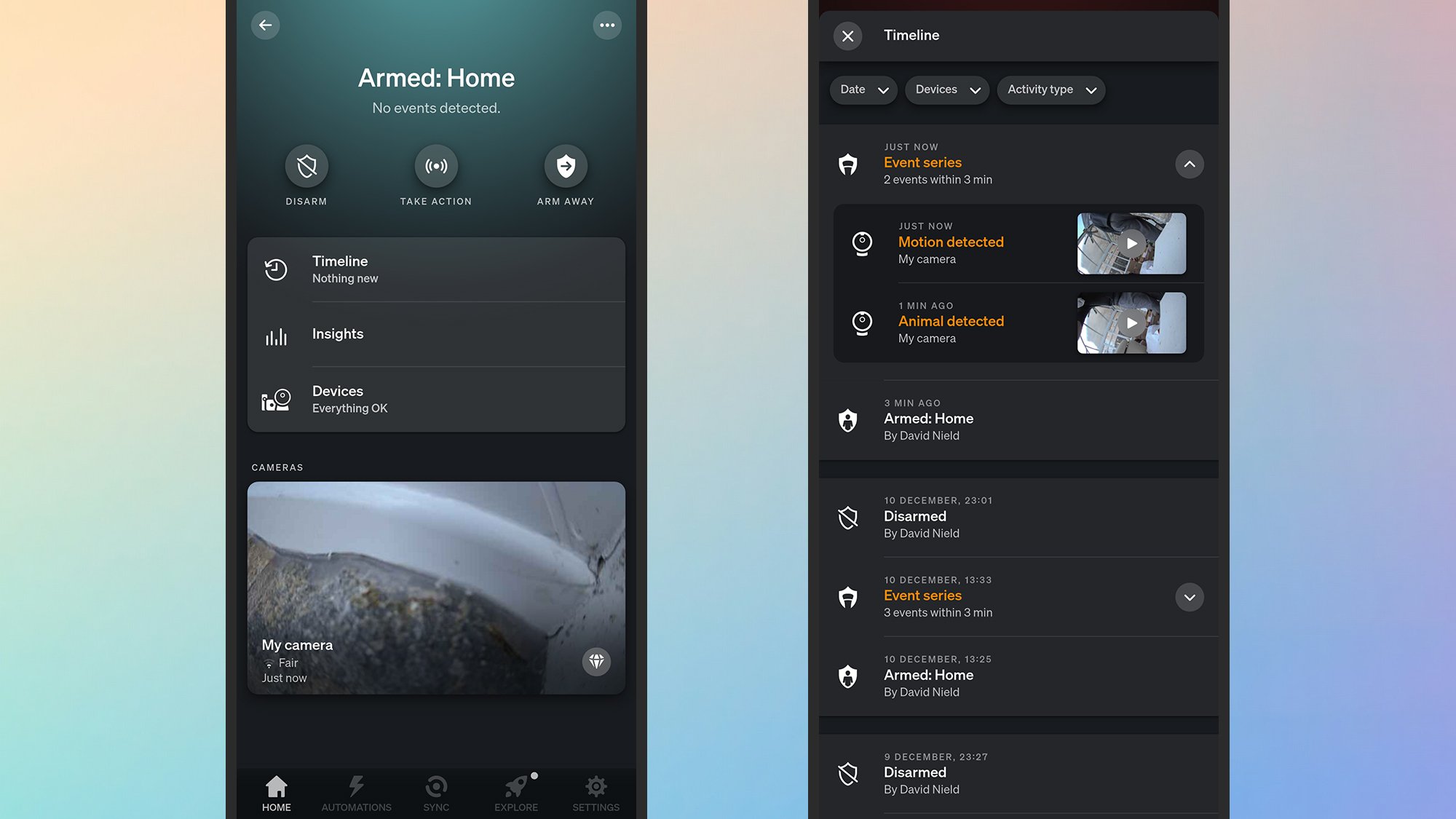Open the Settings gear tab

coord(596,793)
